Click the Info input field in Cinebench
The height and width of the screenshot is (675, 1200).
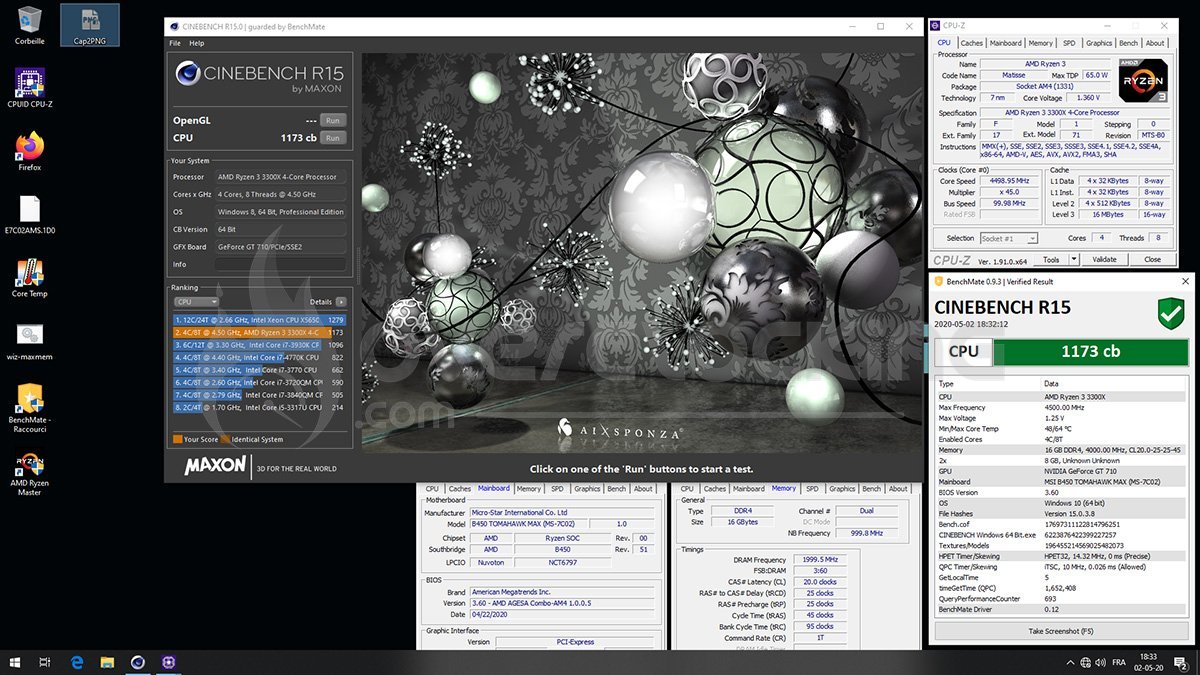point(281,265)
